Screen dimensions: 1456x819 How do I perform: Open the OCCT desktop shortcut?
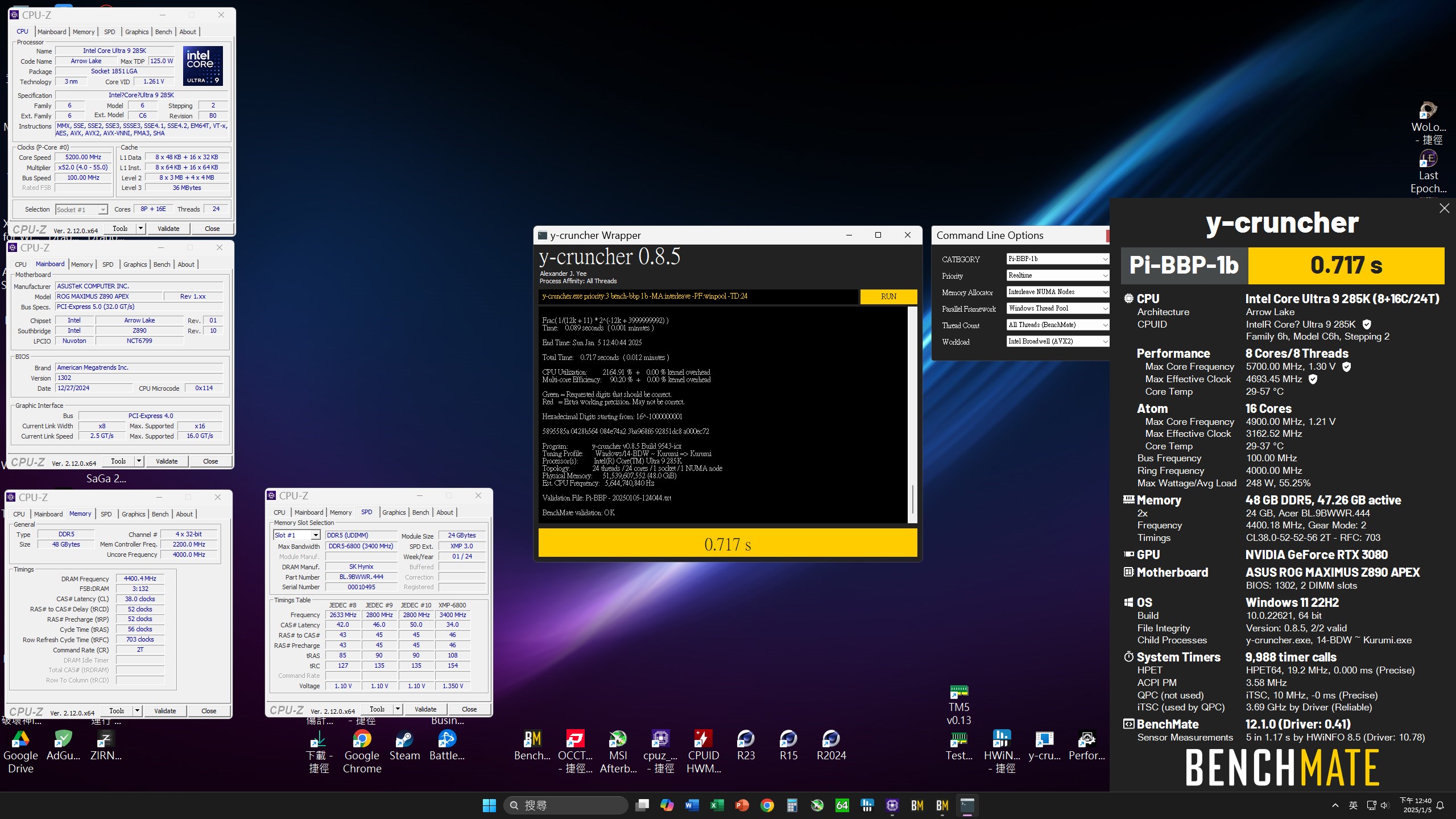point(575,751)
